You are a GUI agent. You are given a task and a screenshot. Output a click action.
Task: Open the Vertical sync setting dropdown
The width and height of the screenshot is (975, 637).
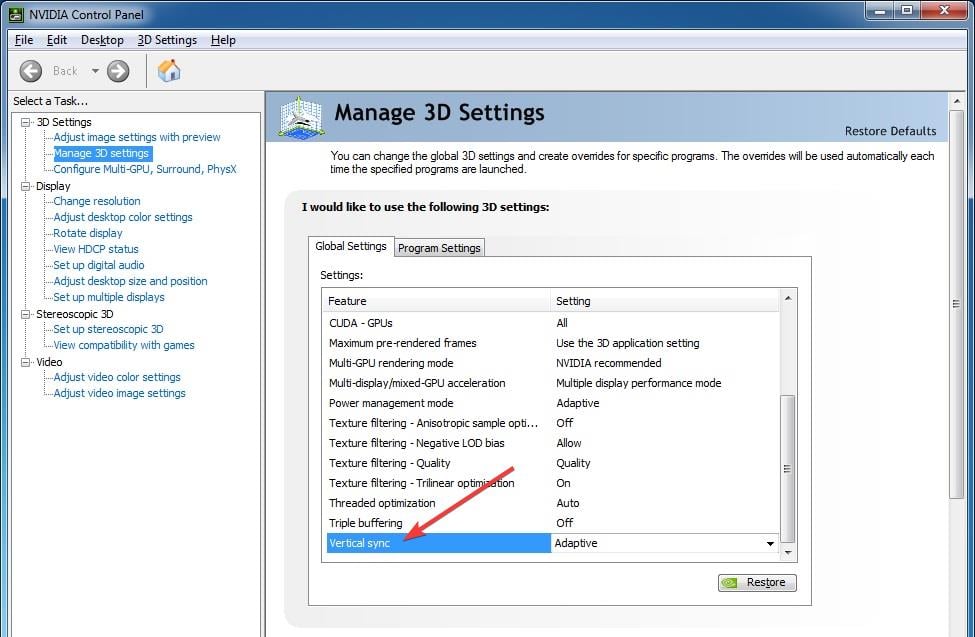pos(770,544)
